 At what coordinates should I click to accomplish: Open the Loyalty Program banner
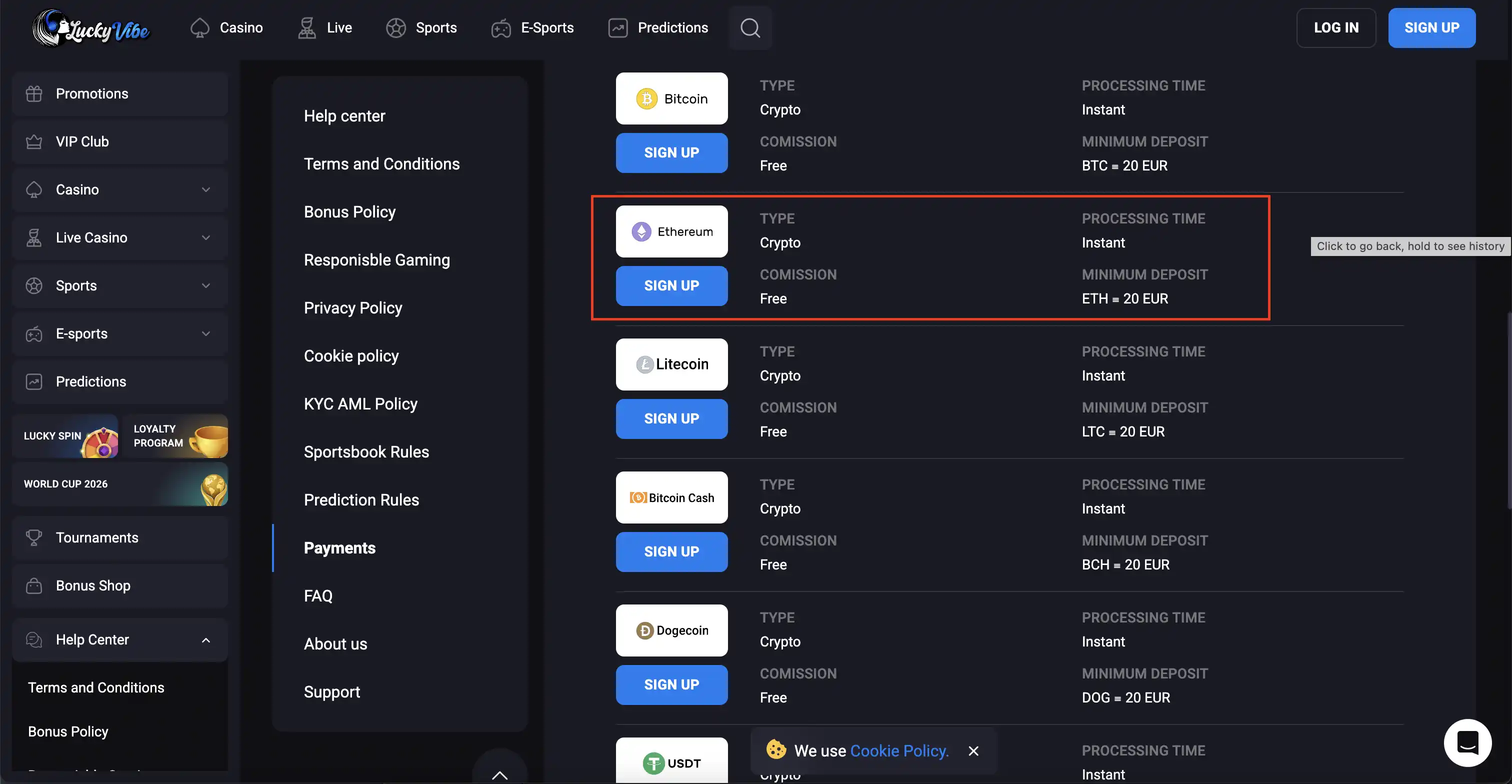175,436
